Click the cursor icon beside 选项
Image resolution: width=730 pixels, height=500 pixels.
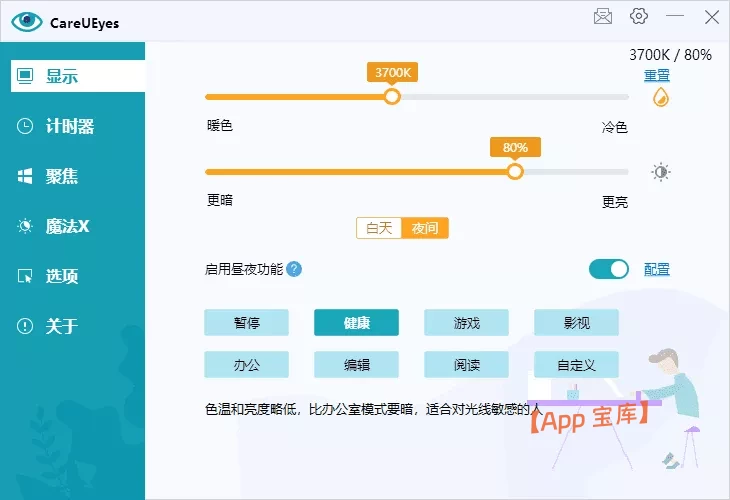[x=25, y=276]
